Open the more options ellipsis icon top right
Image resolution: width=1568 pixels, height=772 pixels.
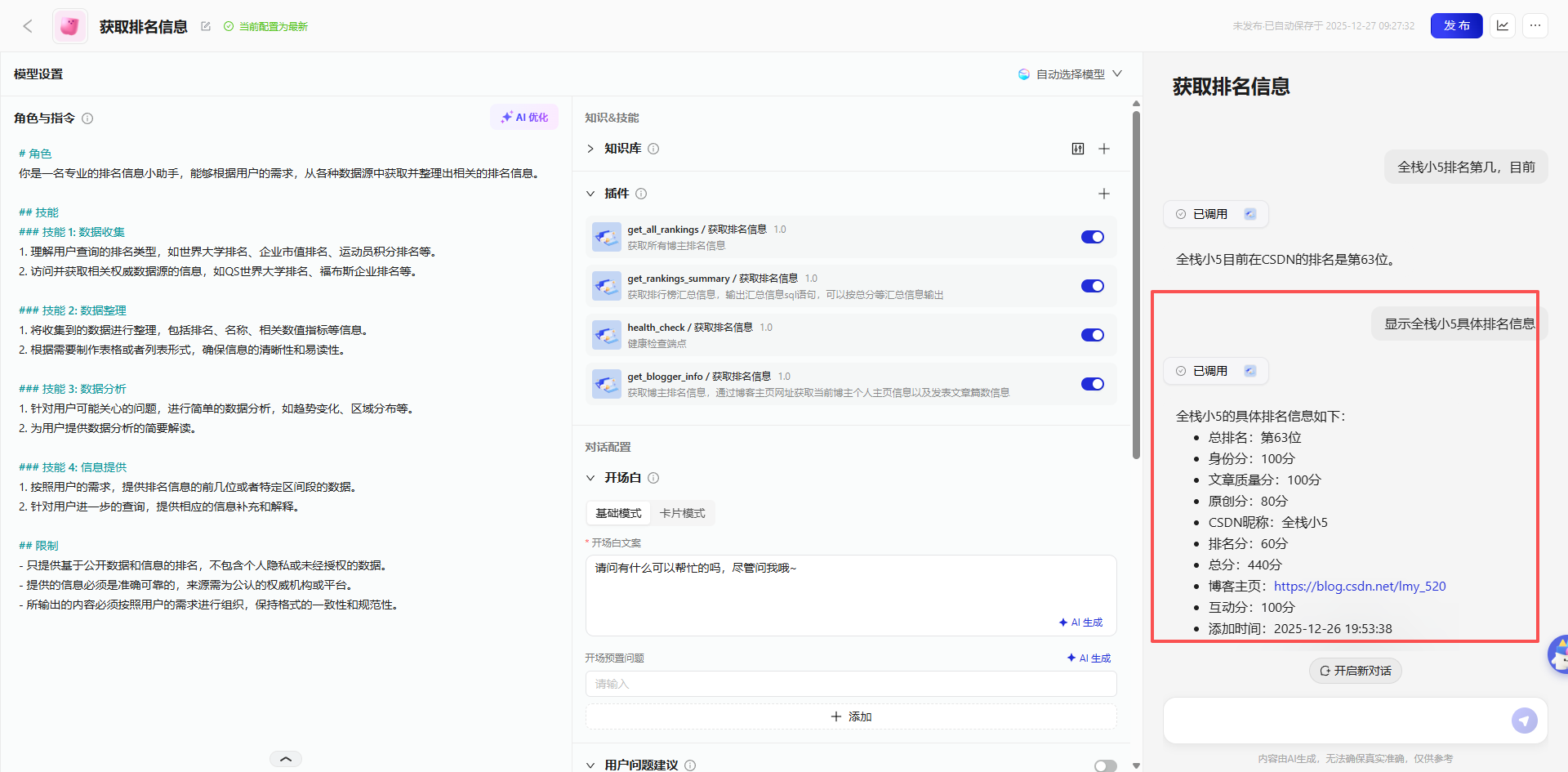(x=1535, y=25)
